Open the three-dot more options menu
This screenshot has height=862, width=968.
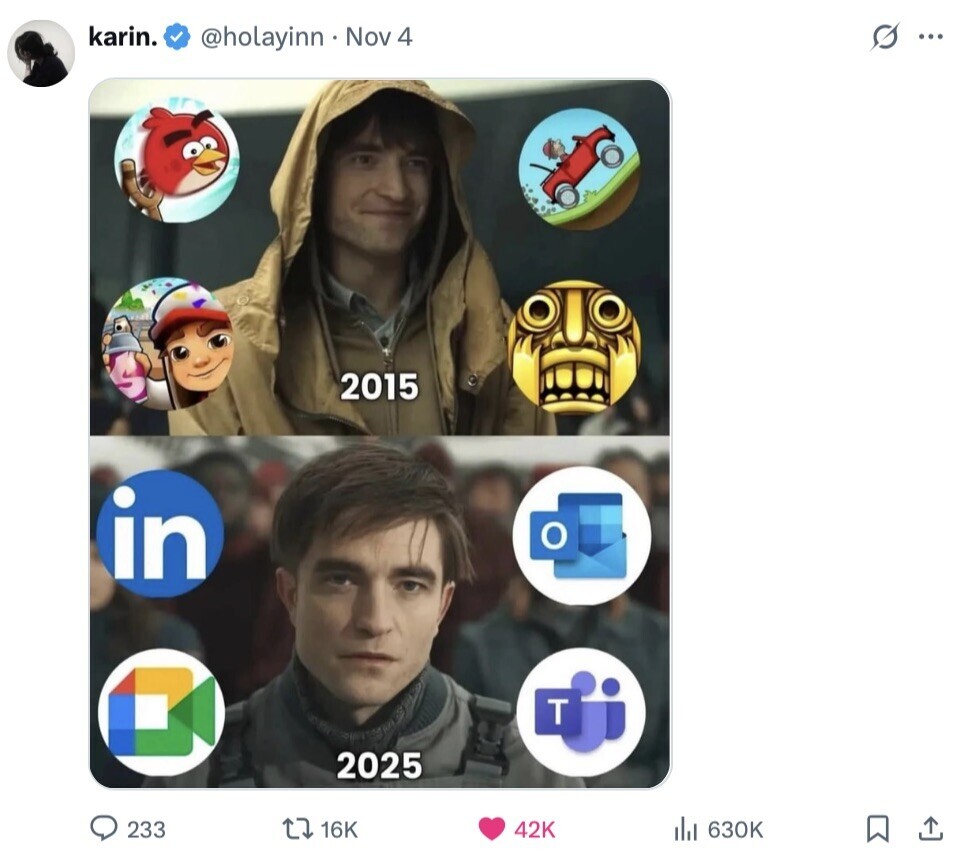click(931, 37)
